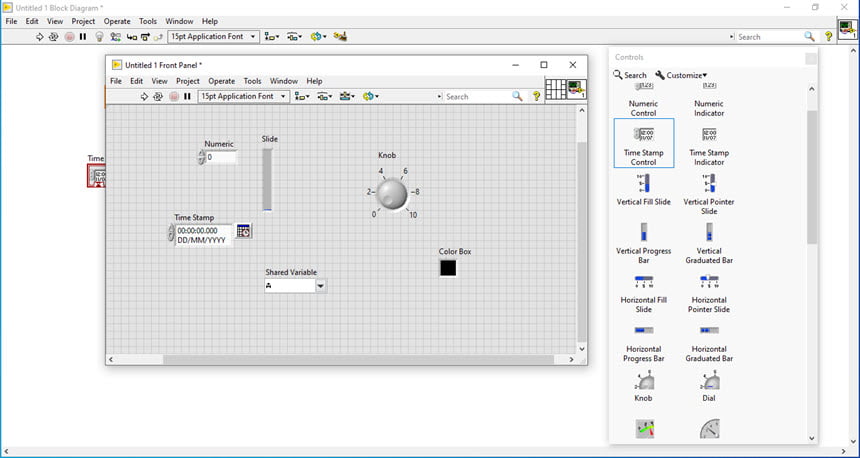Image resolution: width=860 pixels, height=458 pixels.
Task: Select Vertical Progress Bar in palette
Action: coord(644,243)
